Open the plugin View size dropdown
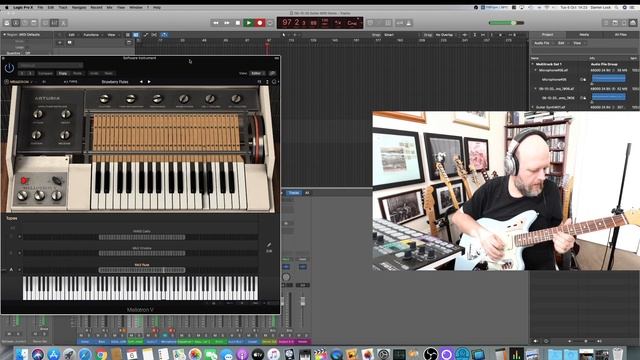The image size is (640, 360). point(257,73)
